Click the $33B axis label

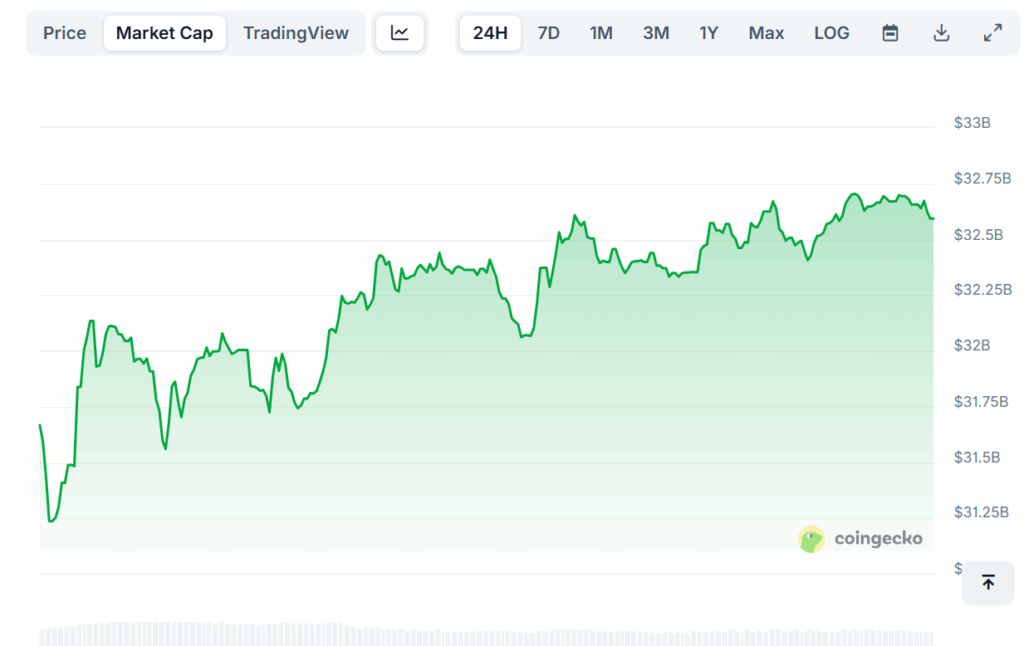coord(972,123)
